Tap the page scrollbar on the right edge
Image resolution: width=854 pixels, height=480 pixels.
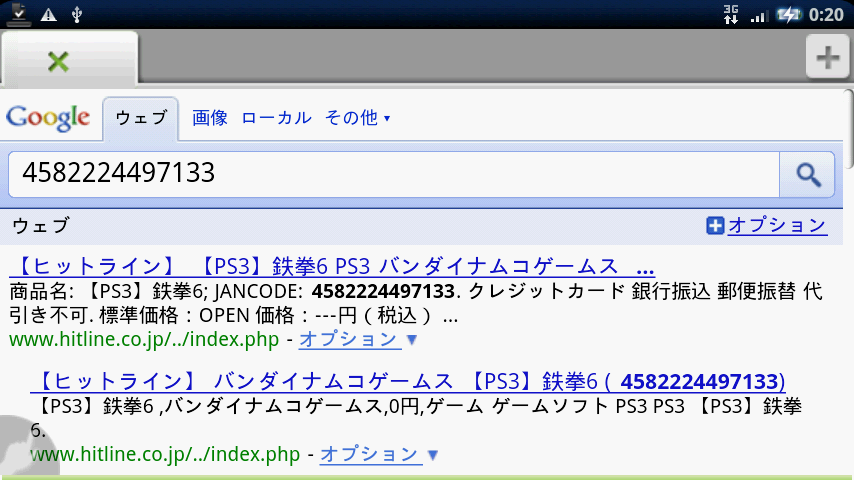(x=850, y=129)
